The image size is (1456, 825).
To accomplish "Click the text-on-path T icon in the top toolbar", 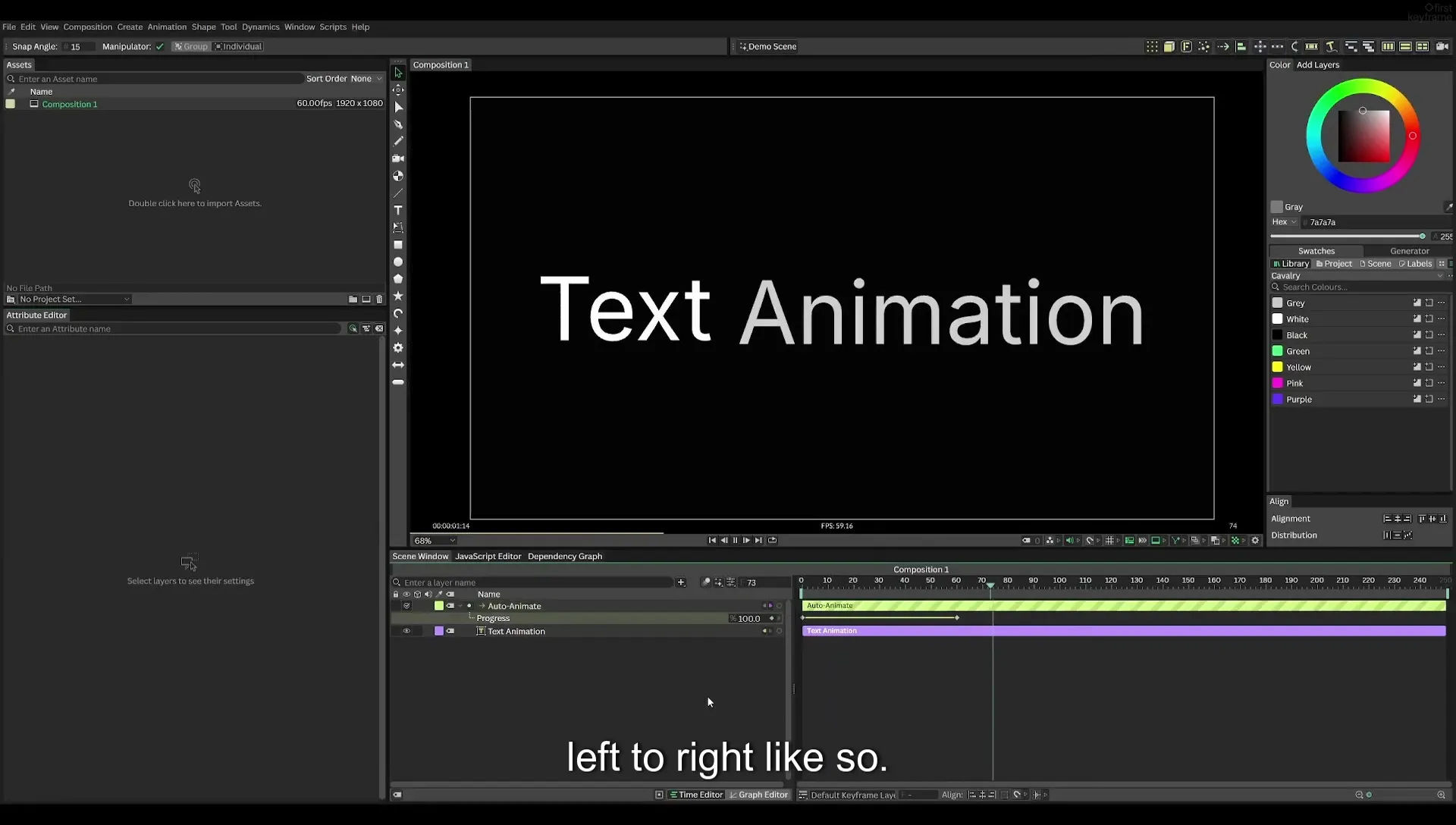I will [x=1331, y=46].
